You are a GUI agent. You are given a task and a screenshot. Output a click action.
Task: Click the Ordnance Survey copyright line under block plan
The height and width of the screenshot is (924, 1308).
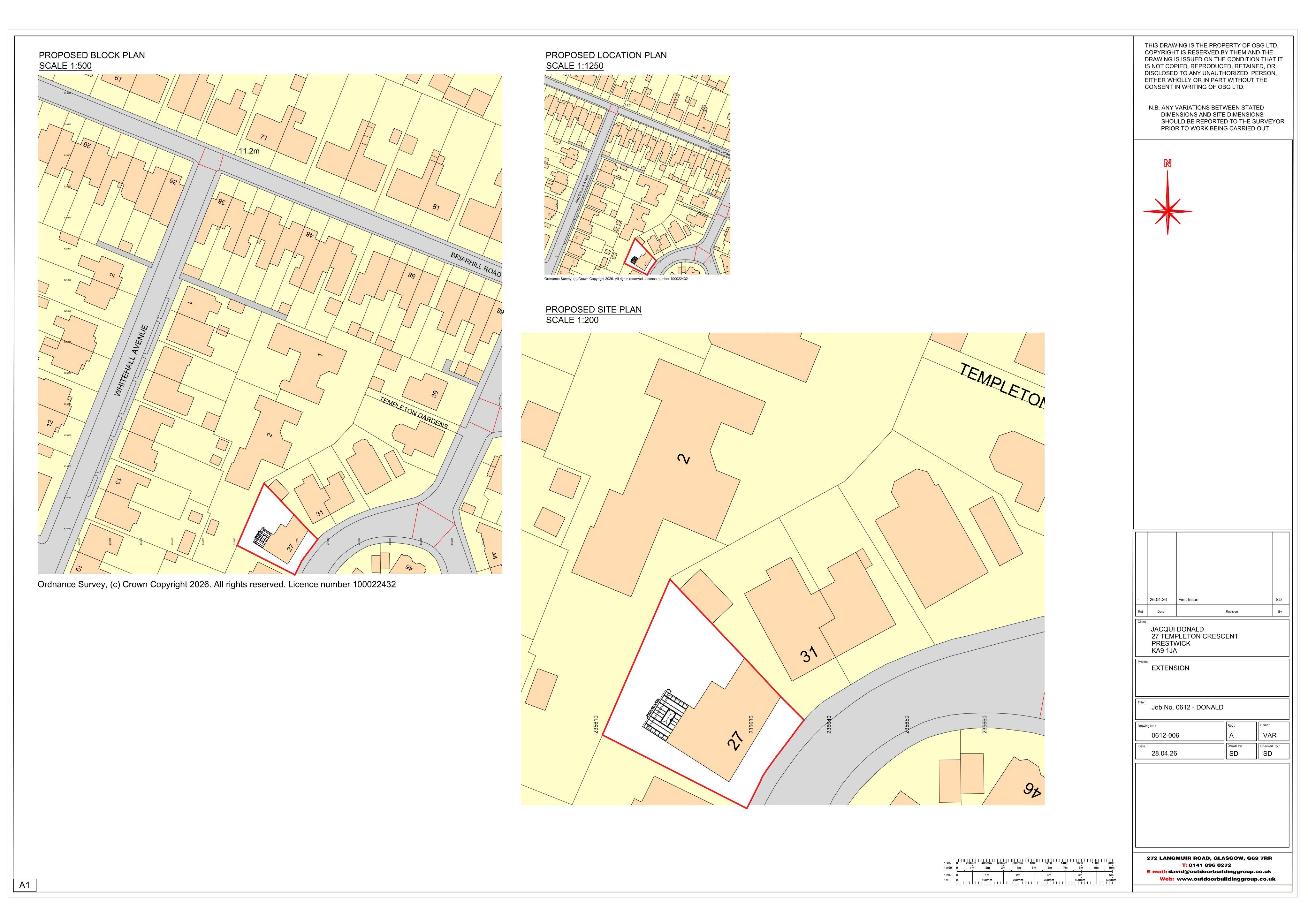pyautogui.click(x=217, y=585)
